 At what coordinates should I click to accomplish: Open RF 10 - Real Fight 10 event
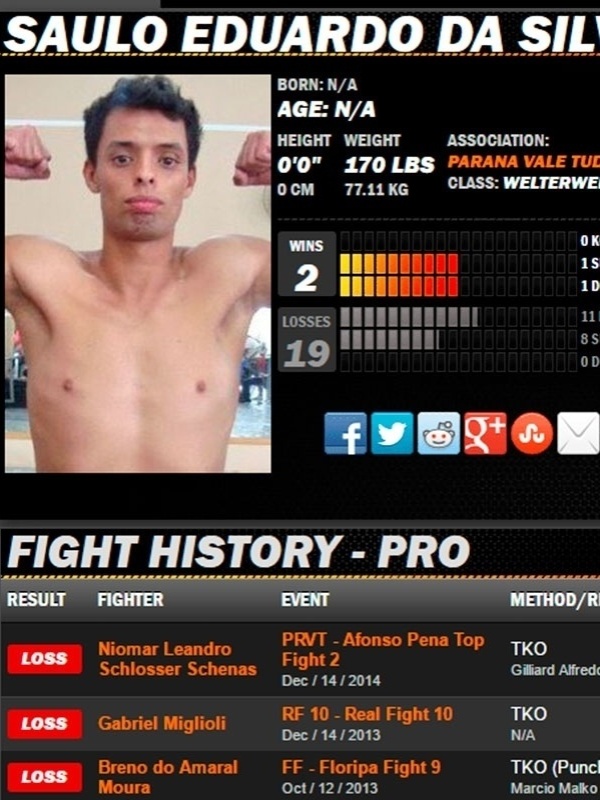tap(367, 714)
